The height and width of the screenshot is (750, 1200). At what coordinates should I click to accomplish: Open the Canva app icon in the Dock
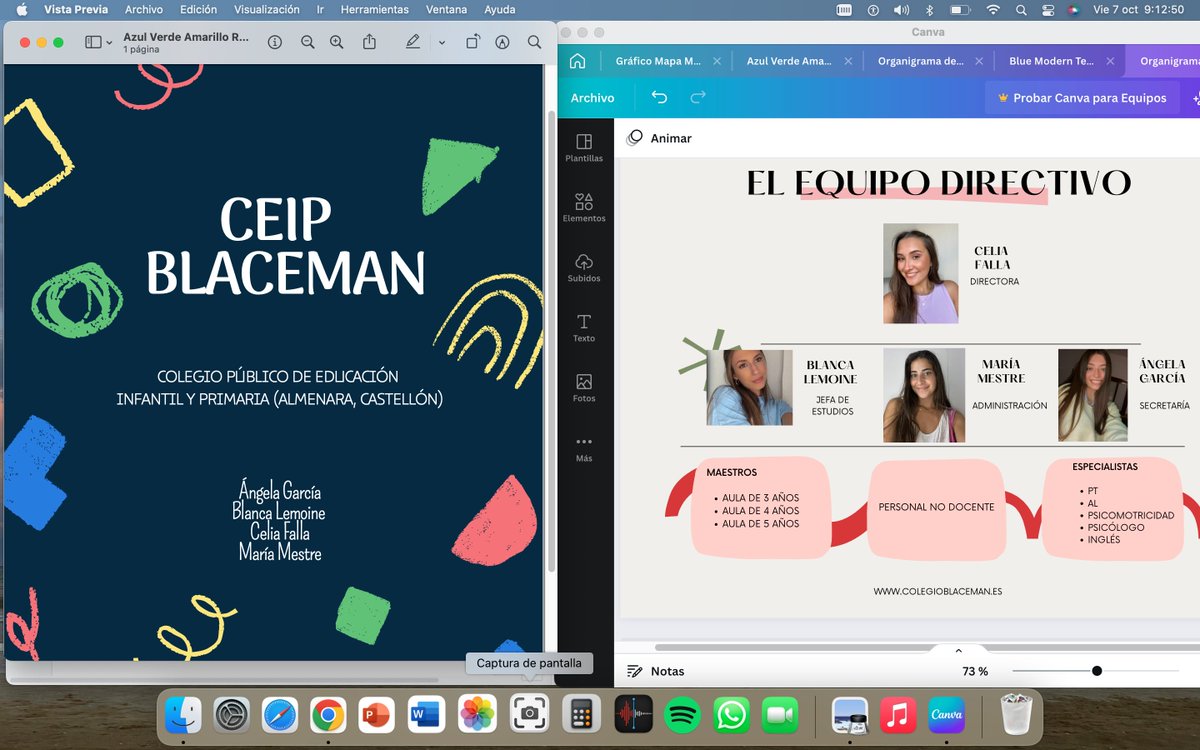click(946, 715)
